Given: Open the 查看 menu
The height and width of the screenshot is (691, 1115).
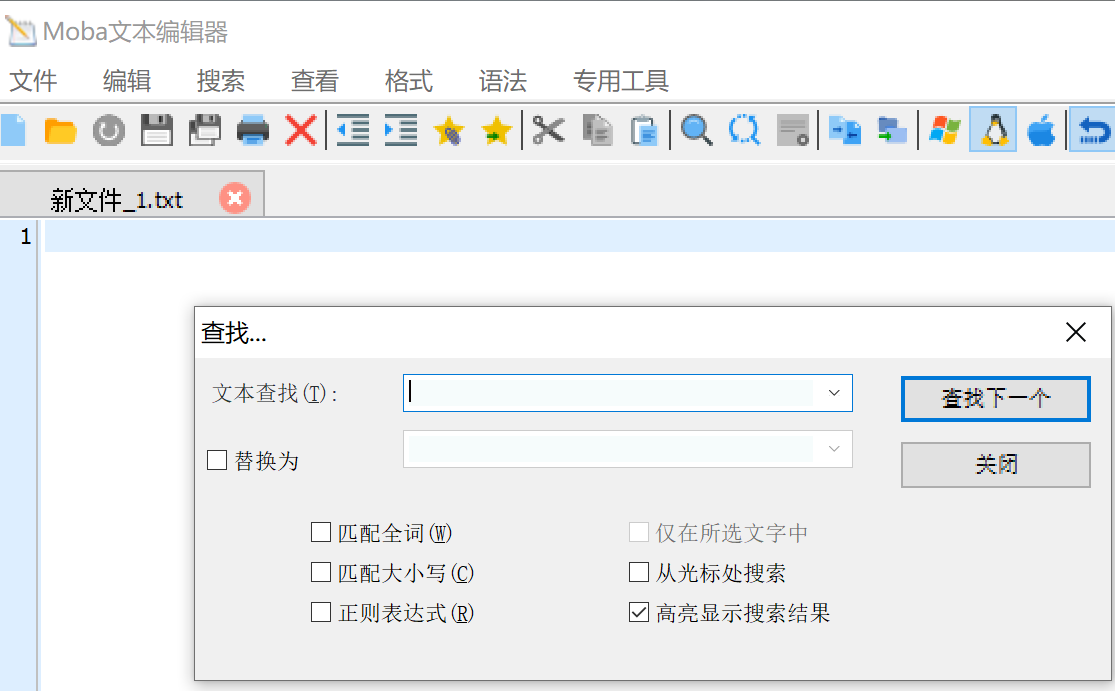Looking at the screenshot, I should point(314,80).
